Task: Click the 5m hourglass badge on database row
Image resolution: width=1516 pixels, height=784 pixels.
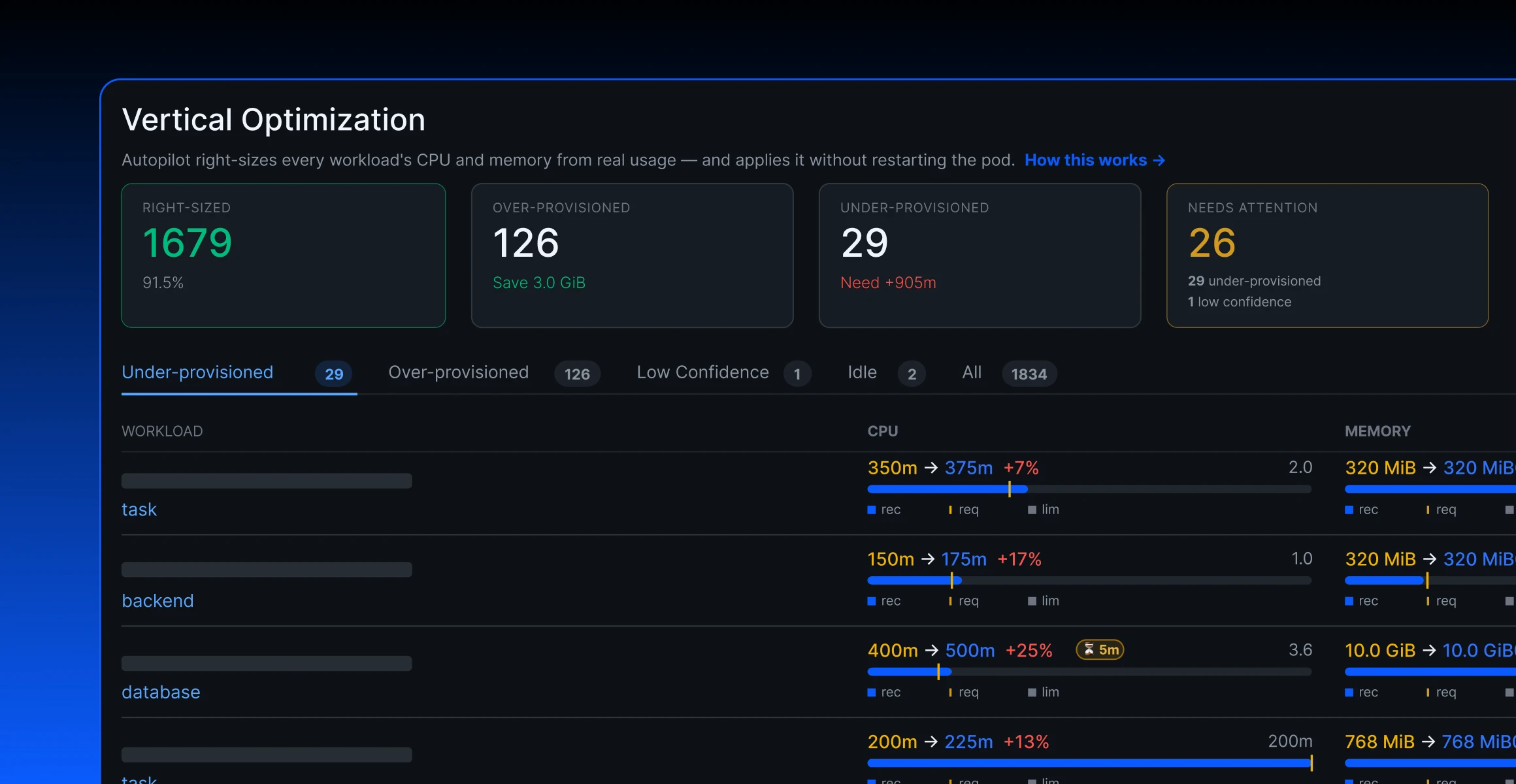Action: pyautogui.click(x=1100, y=649)
